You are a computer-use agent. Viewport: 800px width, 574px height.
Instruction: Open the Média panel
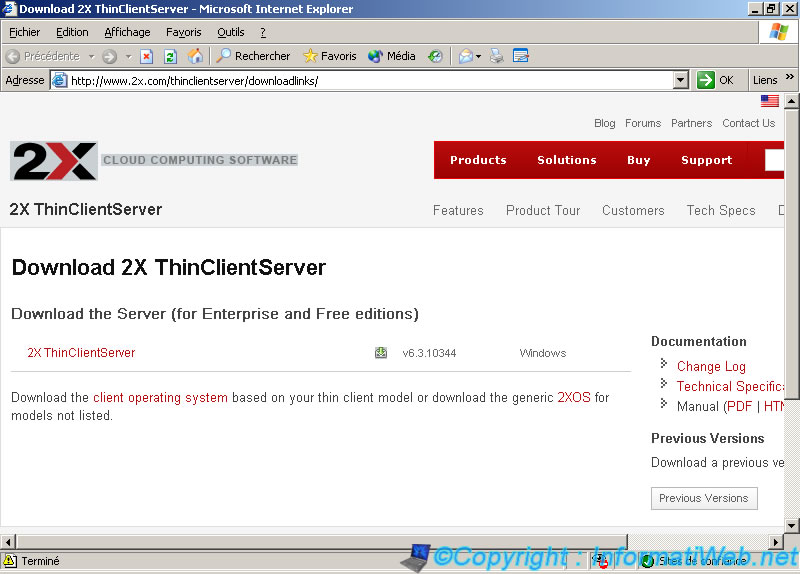tap(391, 56)
